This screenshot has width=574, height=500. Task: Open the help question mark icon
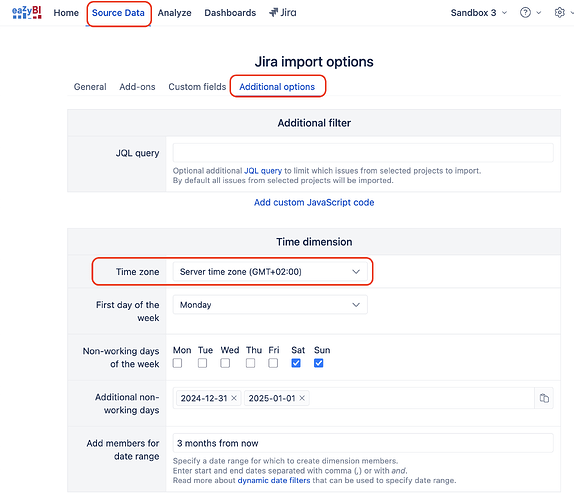tap(525, 13)
